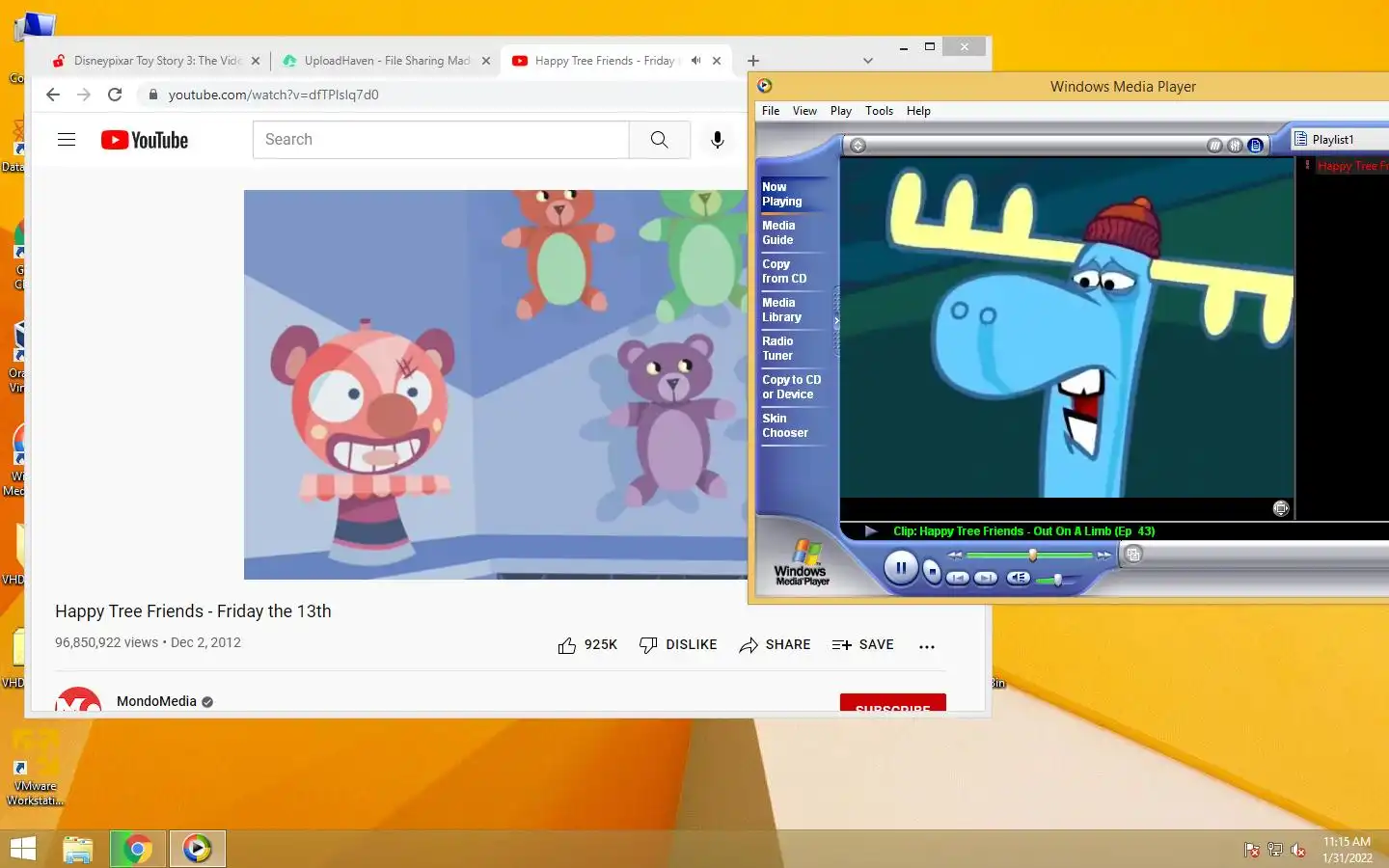Viewport: 1389px width, 868px height.
Task: Open Media Player's Help menu
Action: click(x=918, y=111)
